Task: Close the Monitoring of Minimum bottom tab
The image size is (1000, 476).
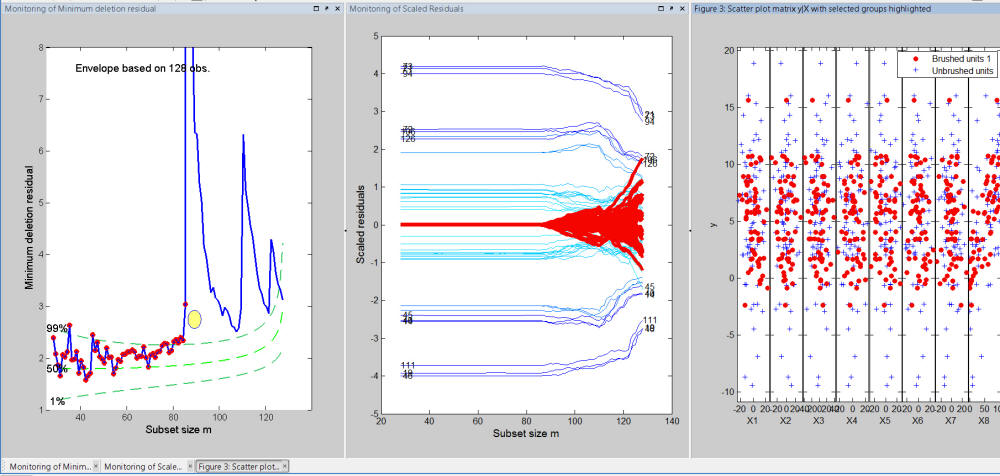Action: [96, 466]
